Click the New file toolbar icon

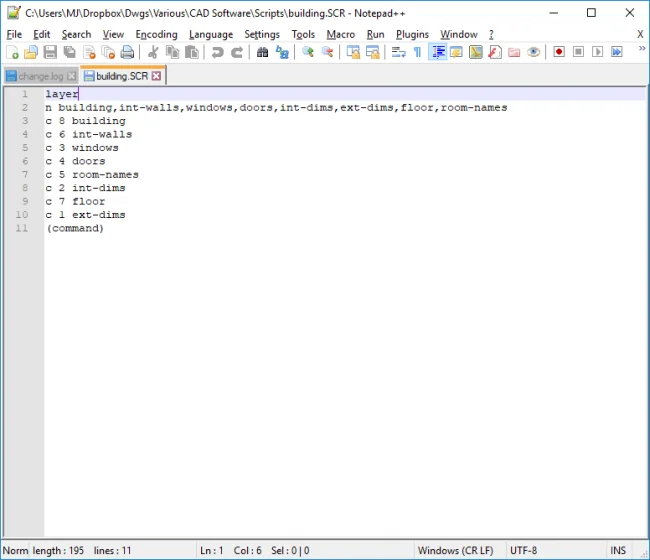[12, 52]
